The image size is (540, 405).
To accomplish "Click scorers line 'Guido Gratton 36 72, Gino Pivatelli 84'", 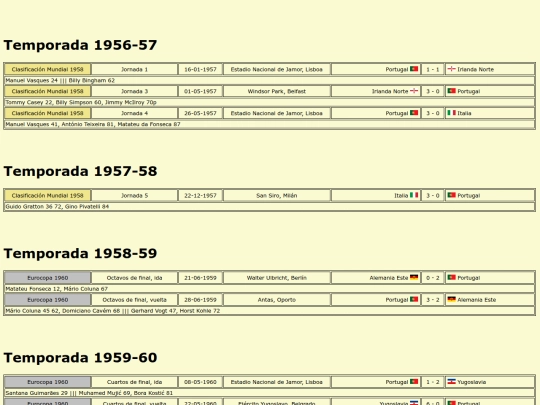I will 269,206.
